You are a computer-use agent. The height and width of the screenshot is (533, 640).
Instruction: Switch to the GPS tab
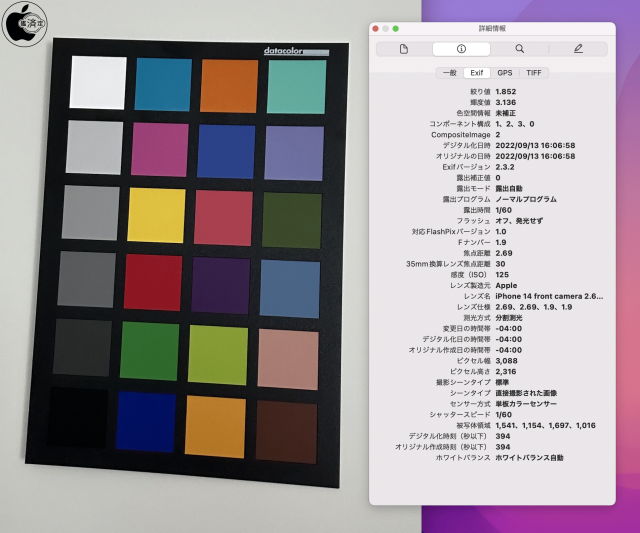tap(504, 73)
